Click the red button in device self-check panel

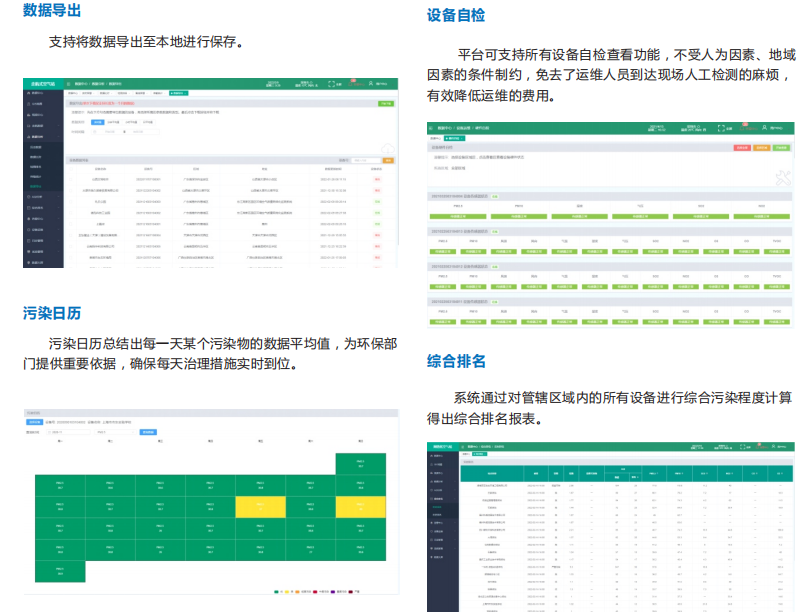click(740, 148)
